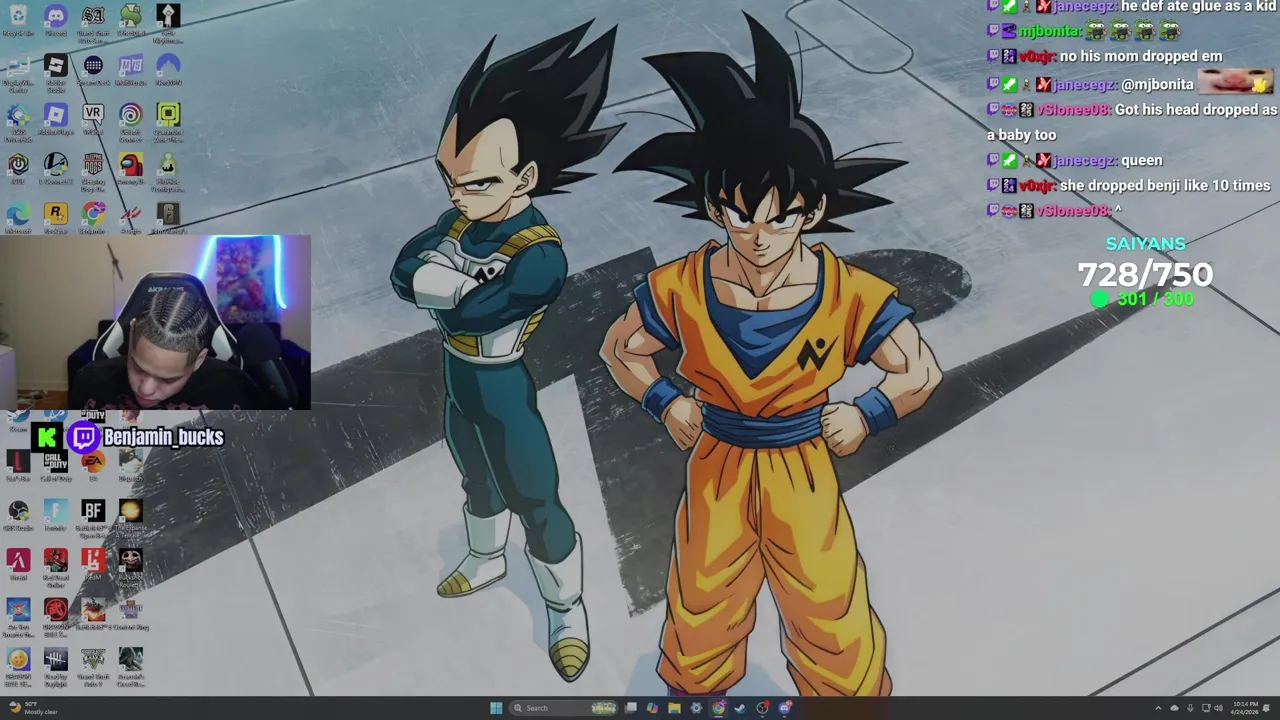Viewport: 1280px width, 720px height.
Task: Click chat message "no his mom dropped em"
Action: coord(1140,56)
